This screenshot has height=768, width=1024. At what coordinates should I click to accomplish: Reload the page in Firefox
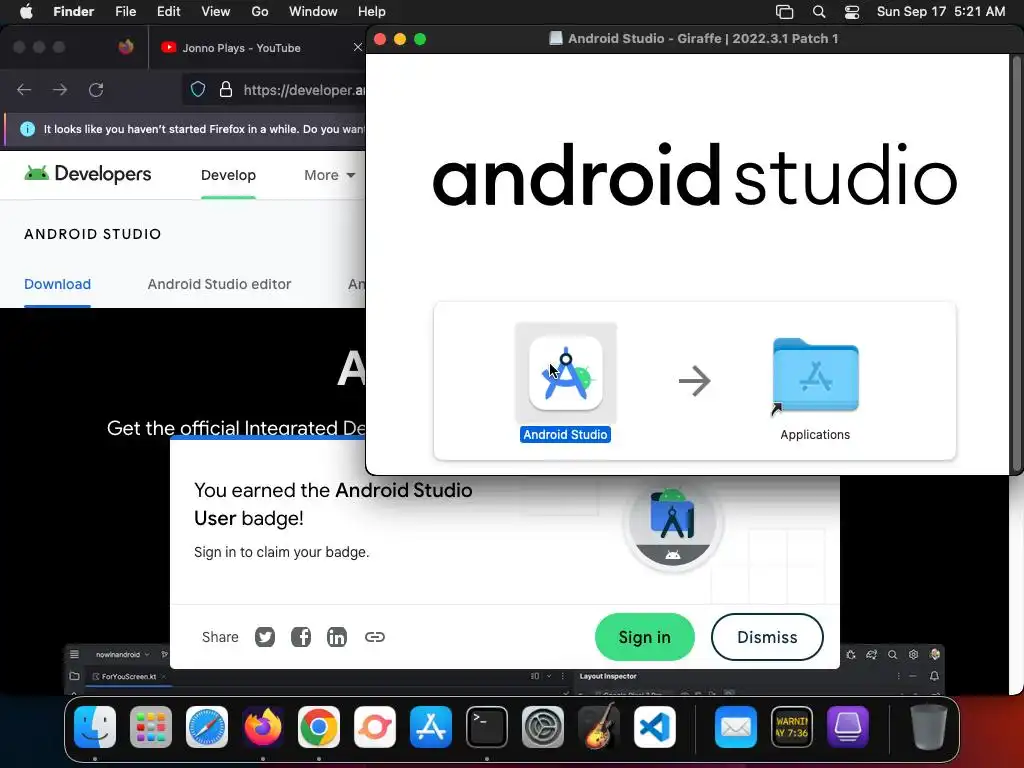pos(96,89)
